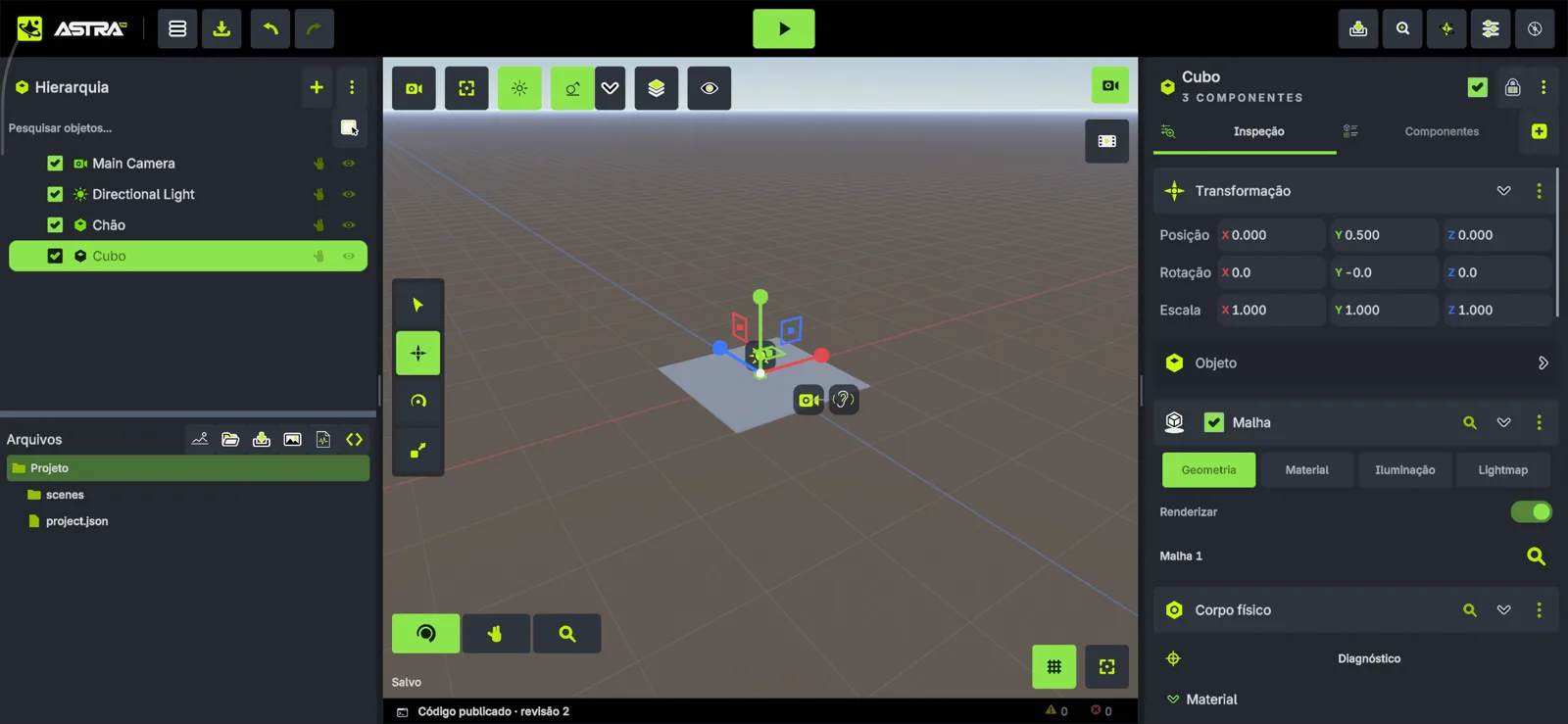Select the Inspeção tab

[1258, 131]
